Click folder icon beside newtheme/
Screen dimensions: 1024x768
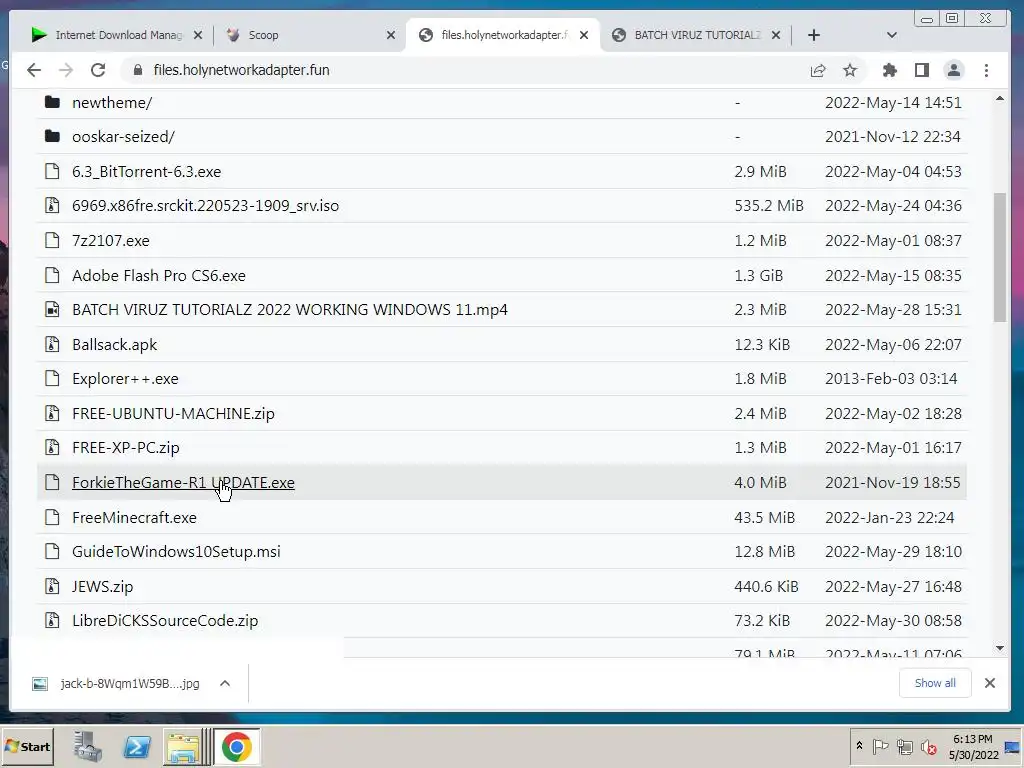pyautogui.click(x=52, y=102)
